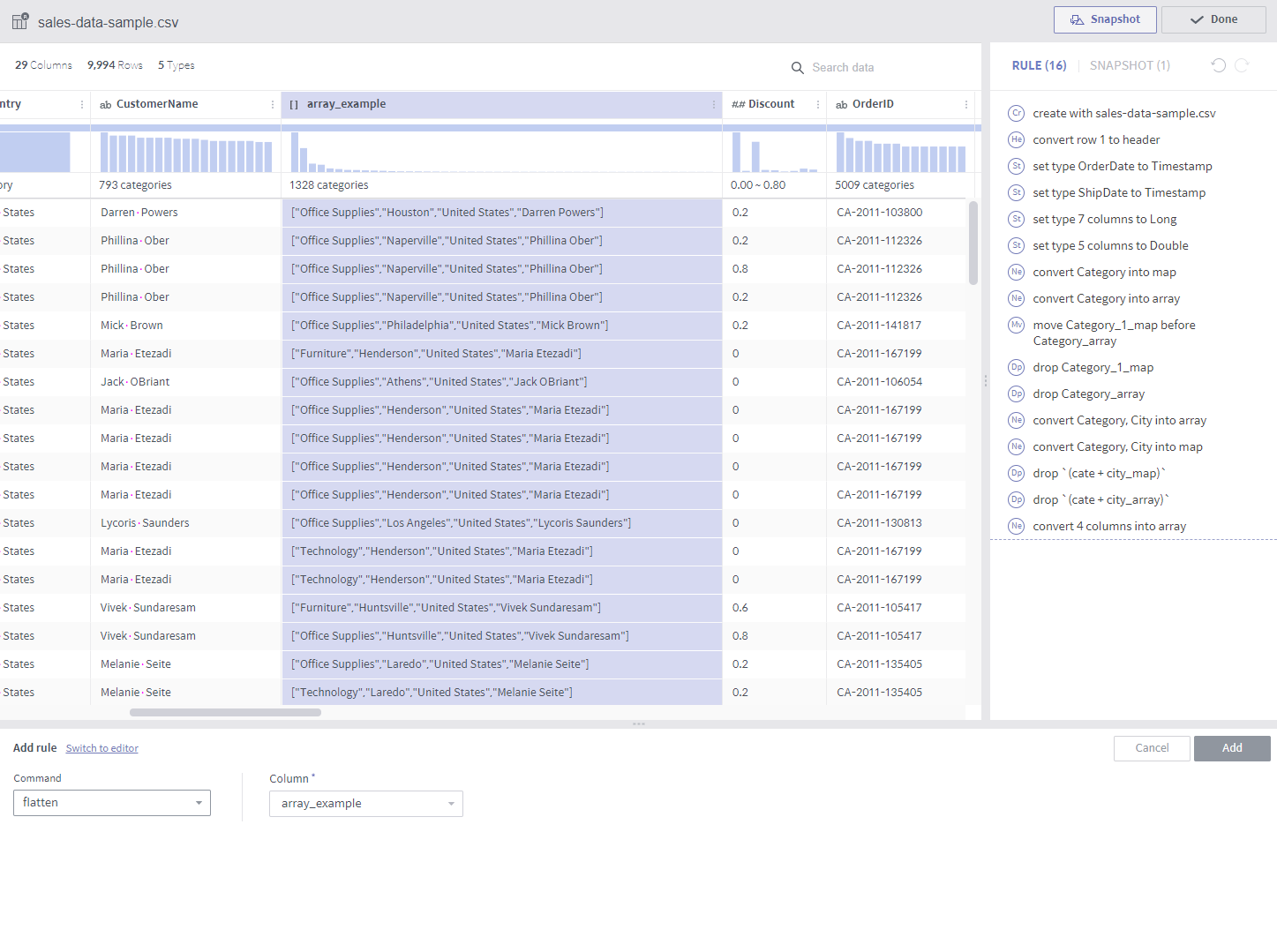The image size is (1277, 952).
Task: Open the OrderID column menu dots
Action: 966,104
